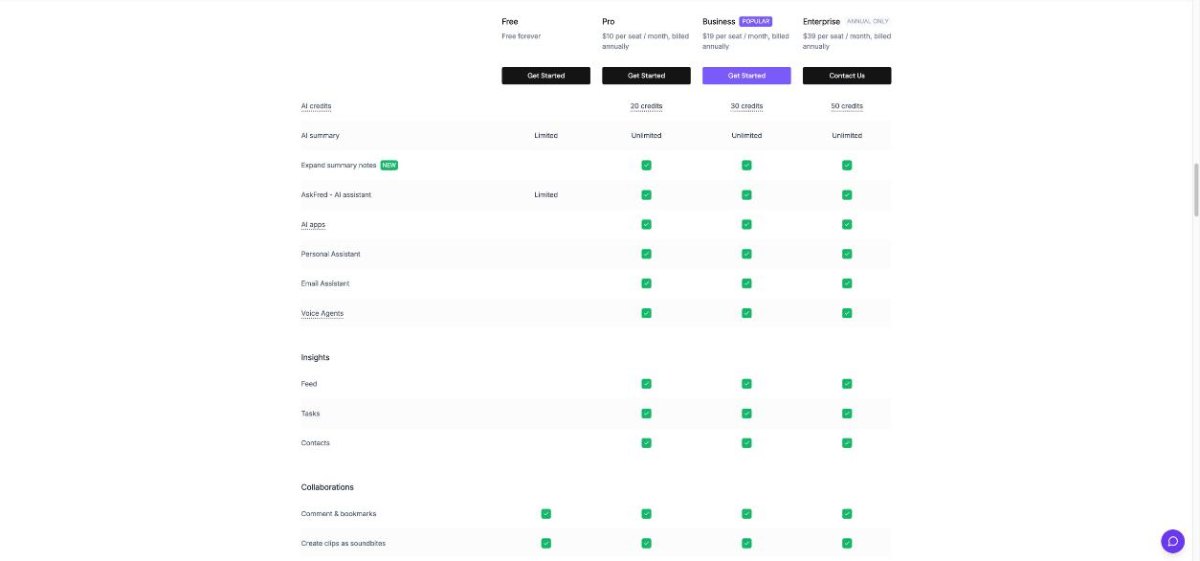Click the 'Free forever' subtitle text

521,36
